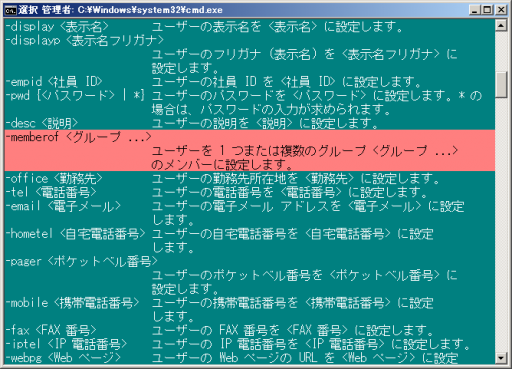This screenshot has height=369, width=512.
Task: Click the '-webpg <Web ページ>' option text
Action: [x=63, y=358]
